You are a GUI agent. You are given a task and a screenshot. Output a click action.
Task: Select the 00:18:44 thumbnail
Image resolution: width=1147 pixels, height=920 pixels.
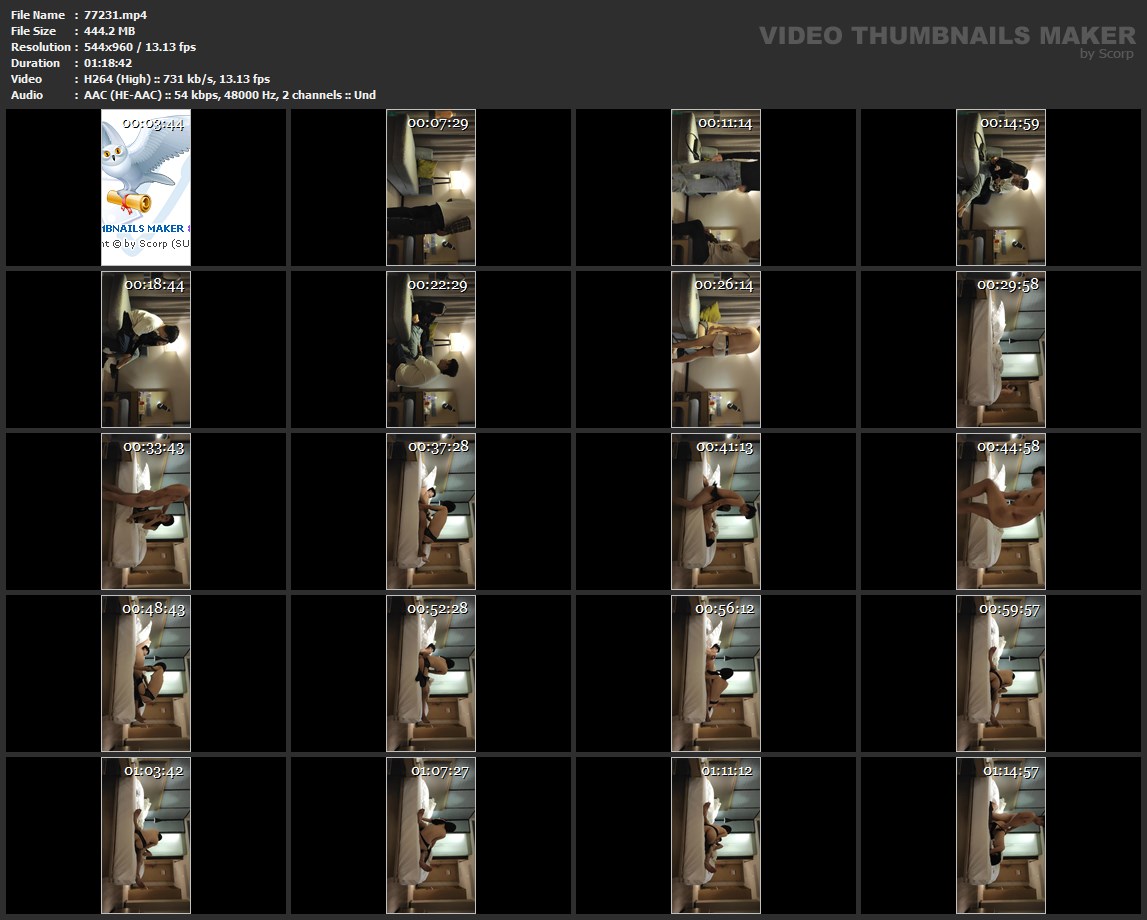point(146,349)
